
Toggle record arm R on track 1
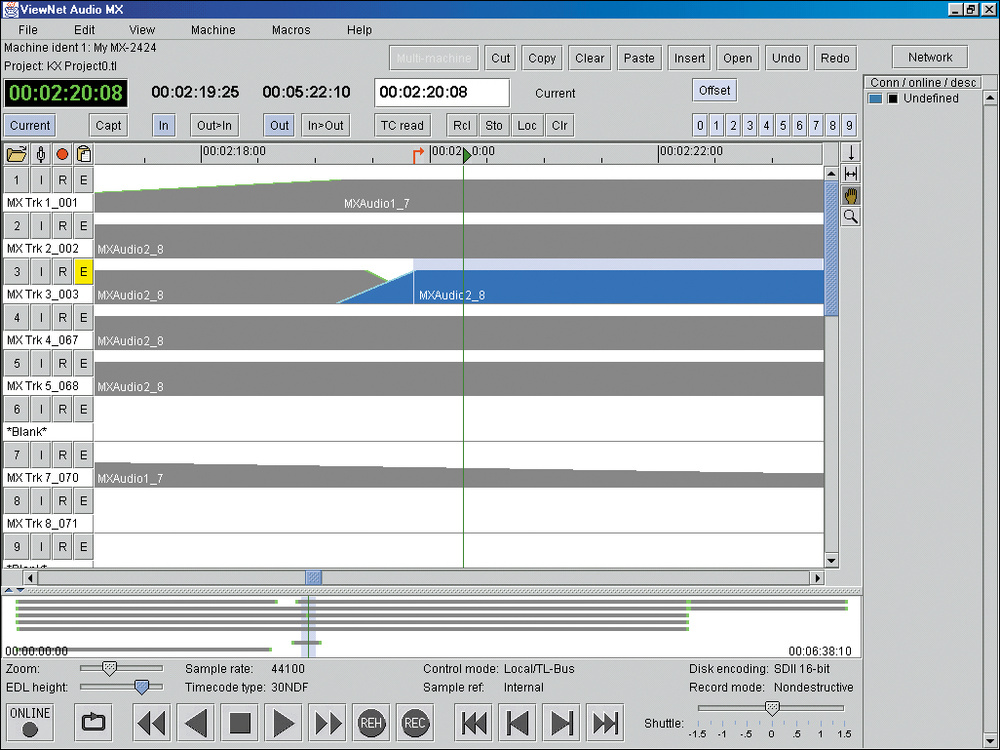[62, 180]
